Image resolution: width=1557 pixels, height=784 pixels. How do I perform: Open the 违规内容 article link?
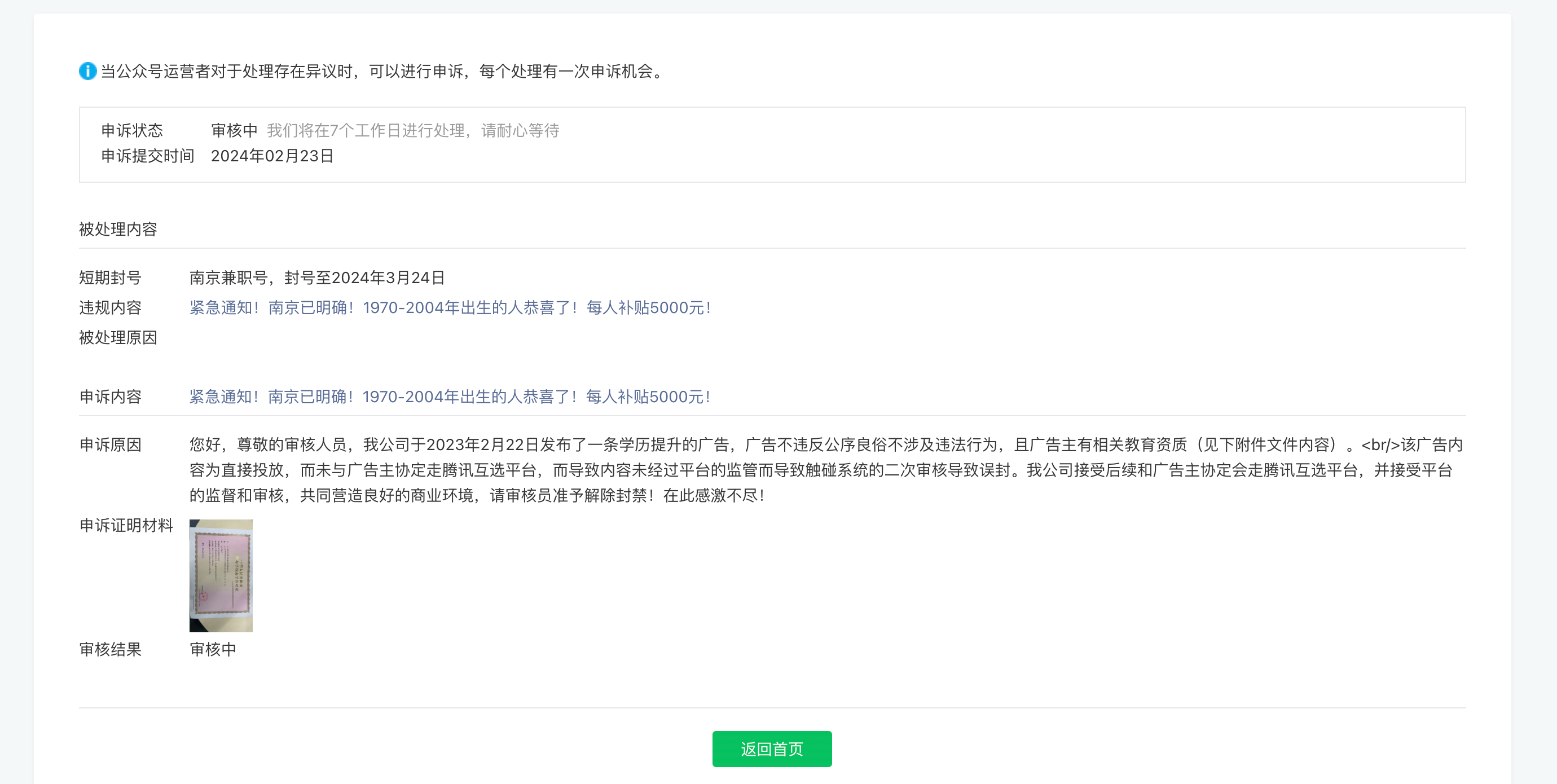(450, 307)
